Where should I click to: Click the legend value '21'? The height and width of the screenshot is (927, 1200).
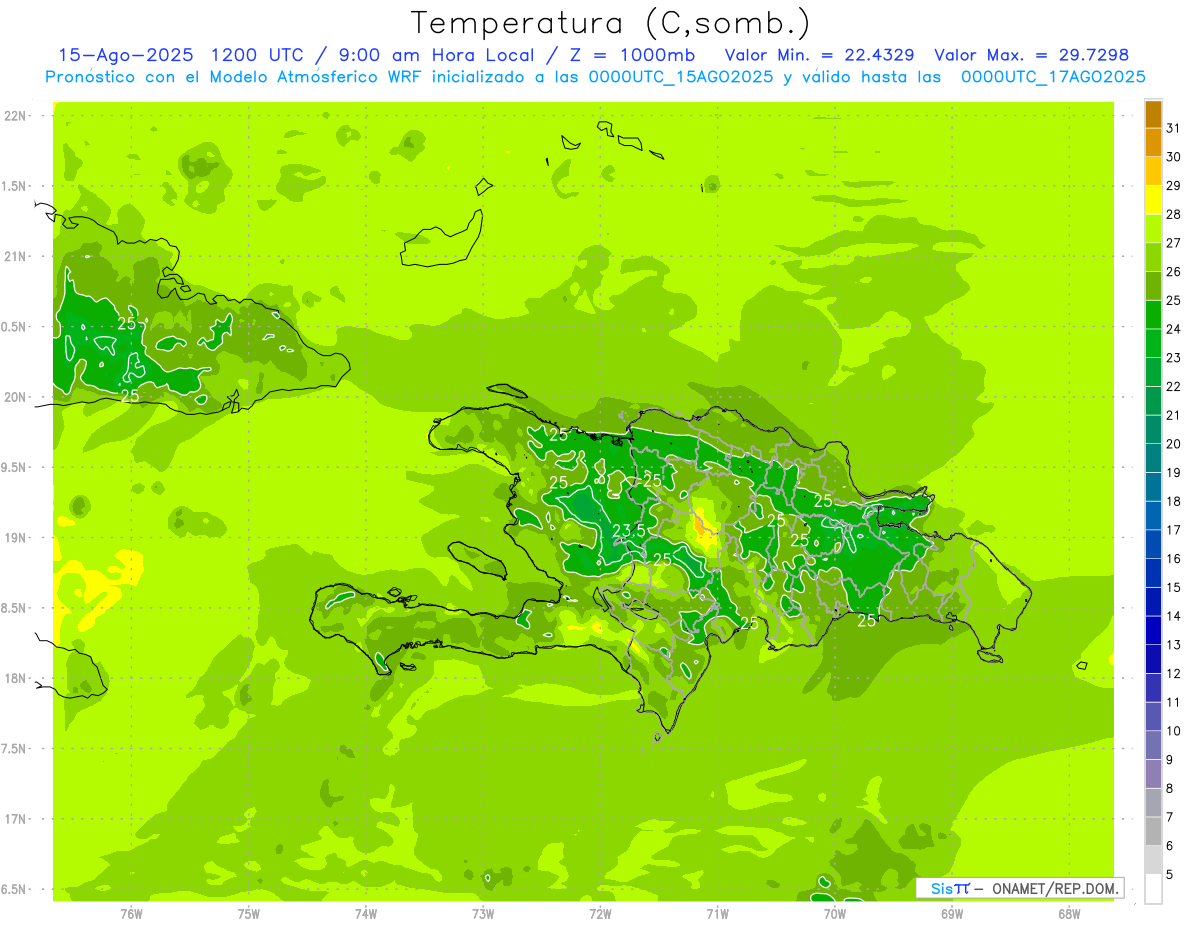click(1174, 415)
